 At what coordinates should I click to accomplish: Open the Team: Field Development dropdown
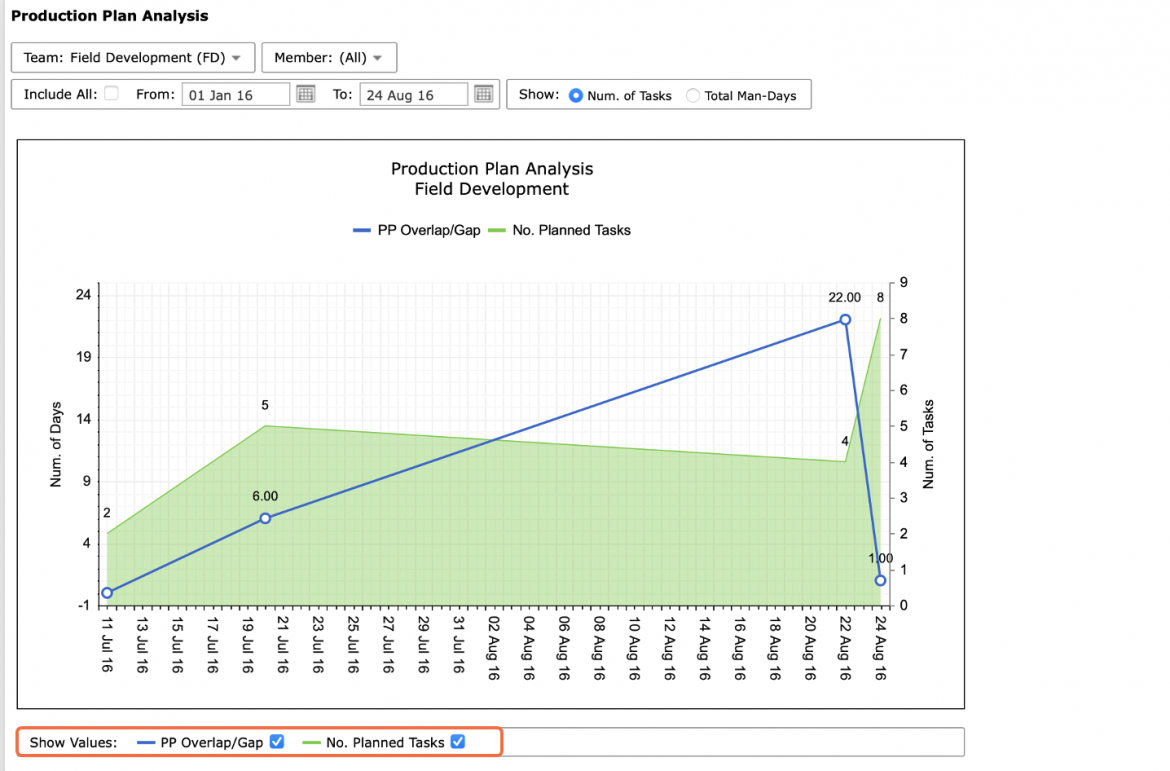(133, 57)
